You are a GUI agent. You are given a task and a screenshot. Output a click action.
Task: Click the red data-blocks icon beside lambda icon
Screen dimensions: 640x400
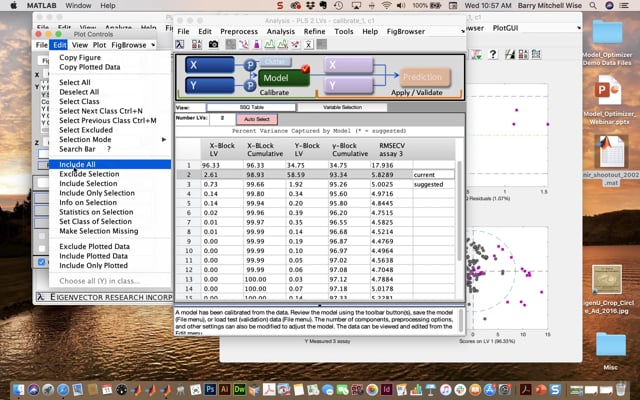(197, 44)
